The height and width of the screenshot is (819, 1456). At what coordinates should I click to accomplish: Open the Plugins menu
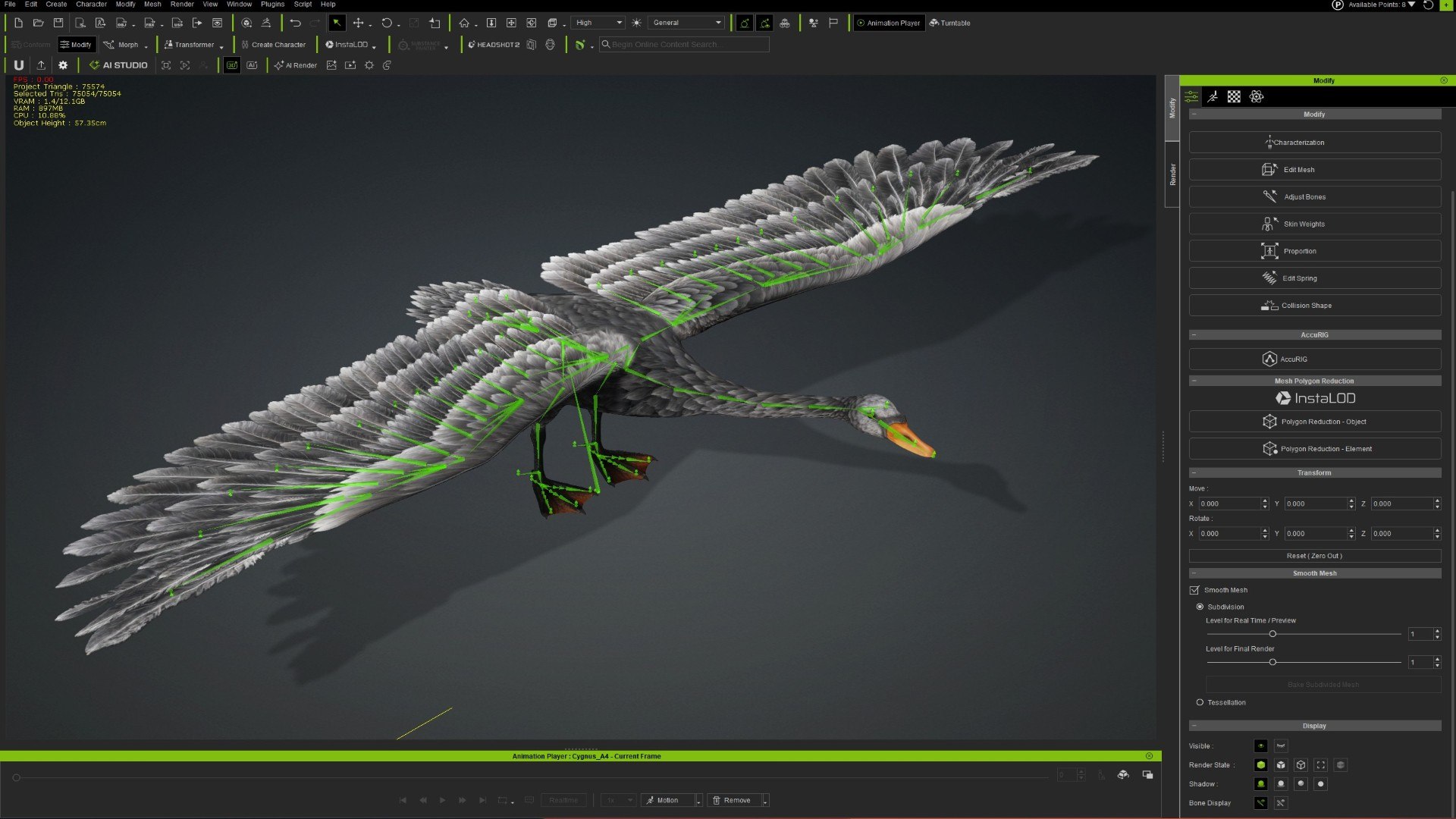[x=272, y=5]
